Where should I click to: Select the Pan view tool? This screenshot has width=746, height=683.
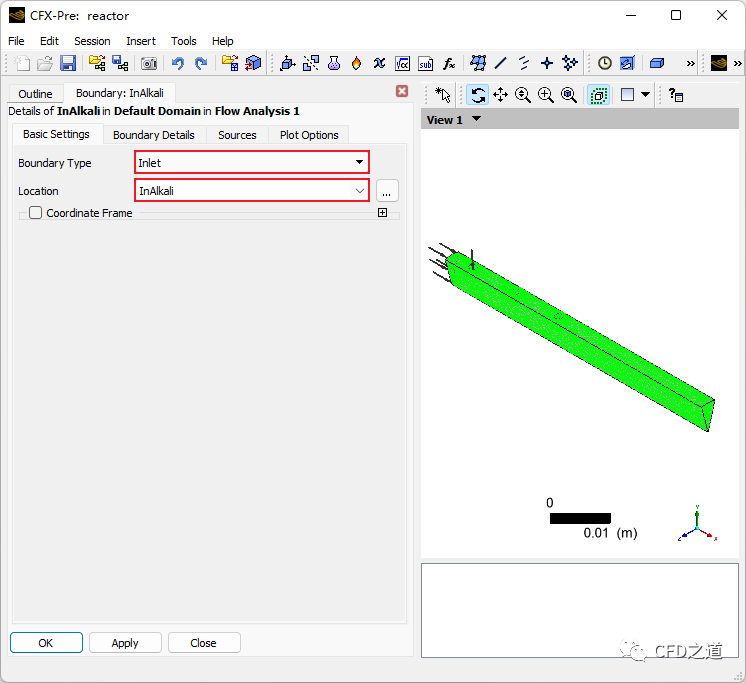(x=500, y=95)
